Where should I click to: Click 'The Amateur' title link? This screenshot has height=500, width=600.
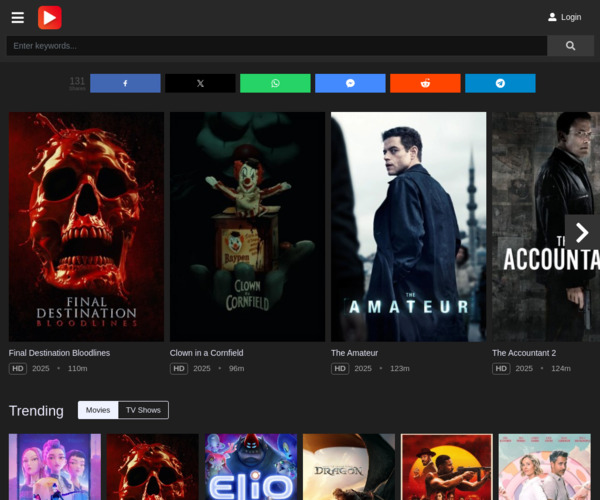click(x=354, y=353)
